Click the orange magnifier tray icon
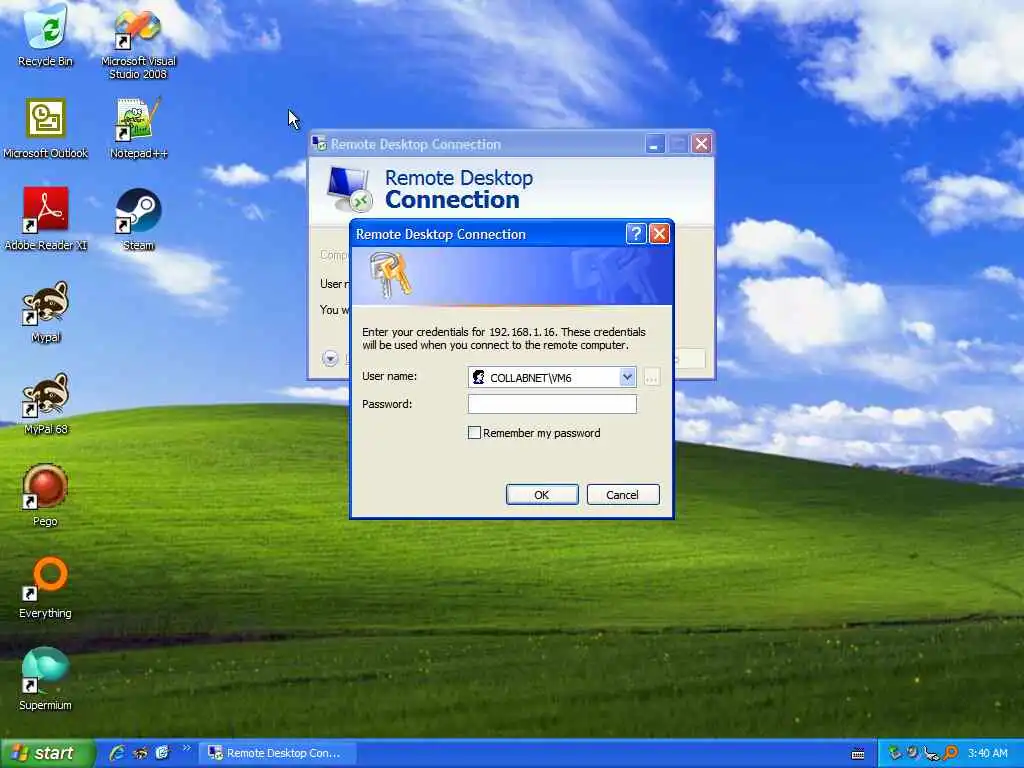 pos(950,753)
